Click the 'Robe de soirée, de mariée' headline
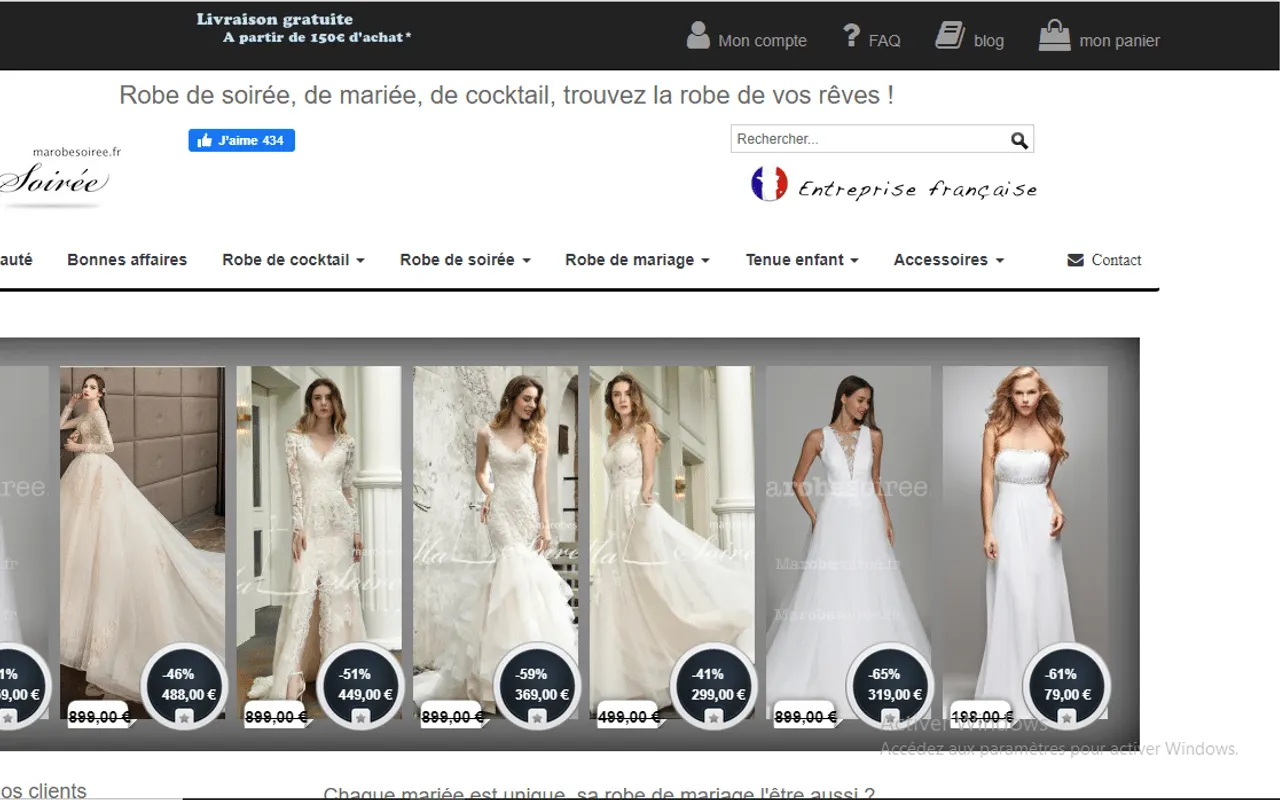 point(506,96)
